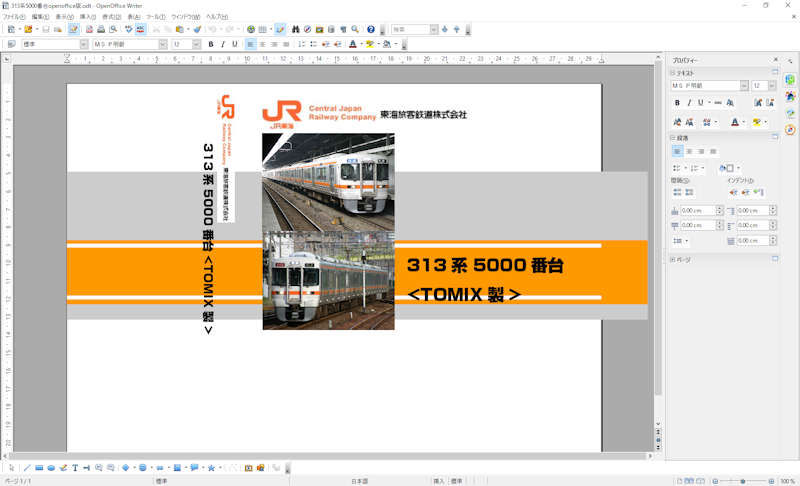Viewport: 800px width, 486px height.
Task: Open sidebar Navigator tab icon
Action: pos(790,130)
